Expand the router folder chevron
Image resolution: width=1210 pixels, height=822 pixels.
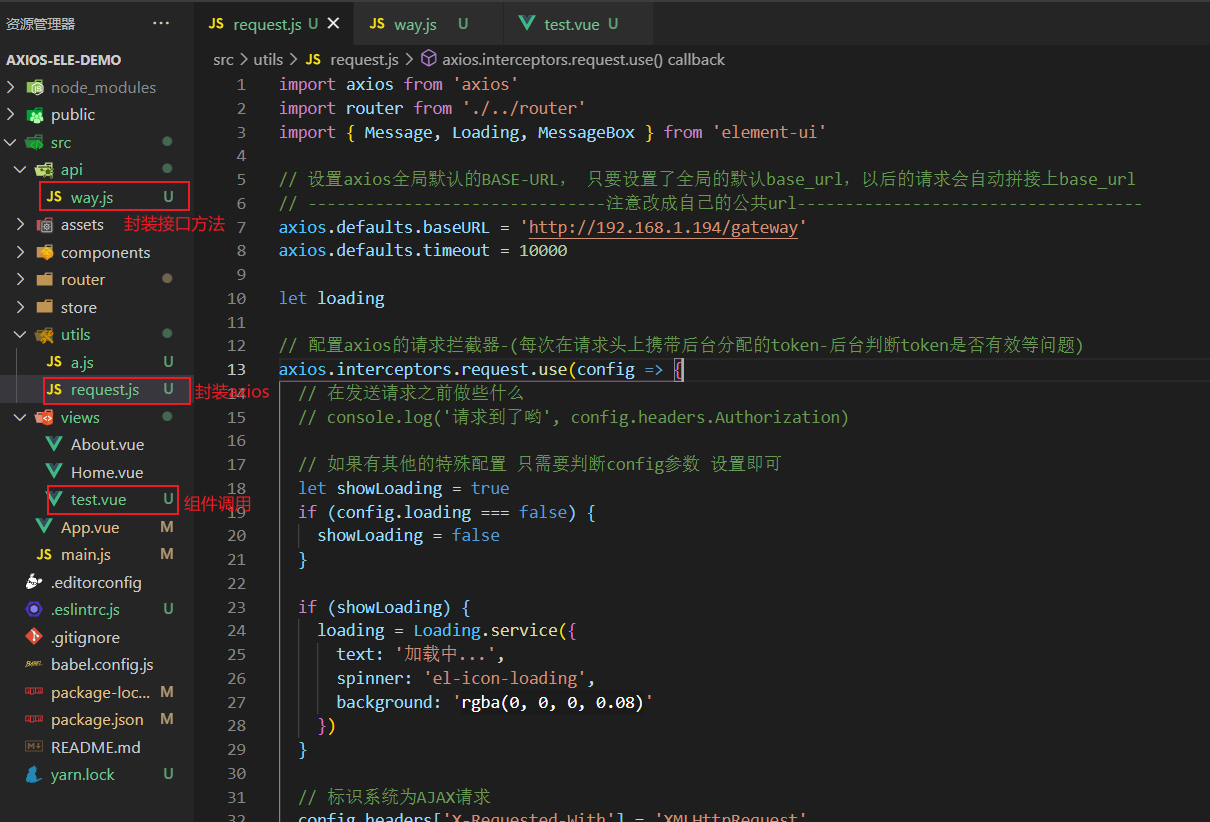(x=20, y=280)
